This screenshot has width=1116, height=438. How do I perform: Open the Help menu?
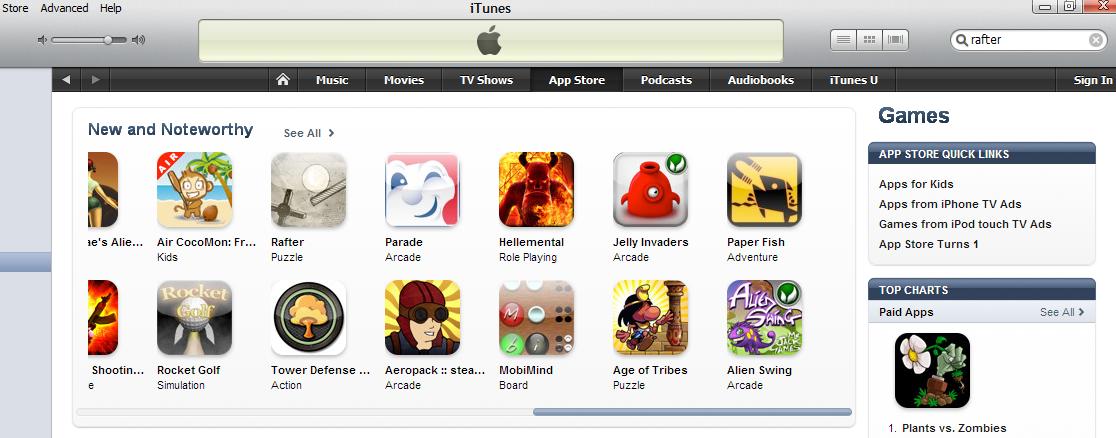coord(110,9)
